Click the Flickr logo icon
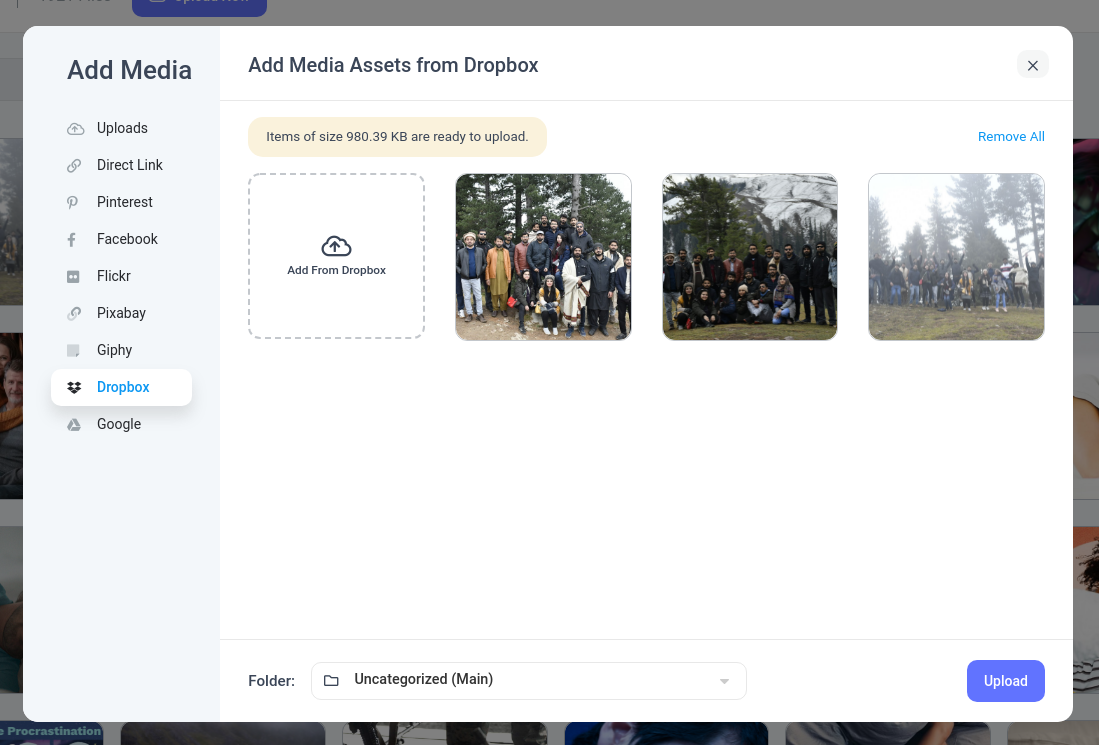Screen dimensions: 1099x745 click(x=73, y=277)
